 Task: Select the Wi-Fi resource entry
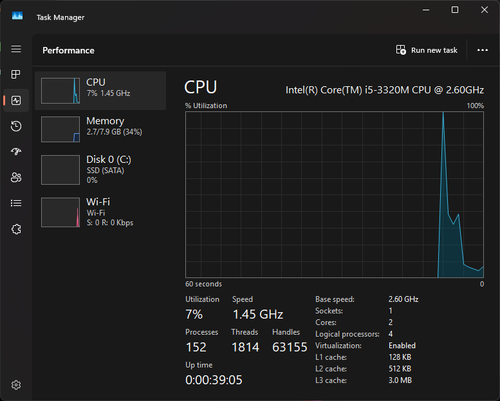point(100,212)
